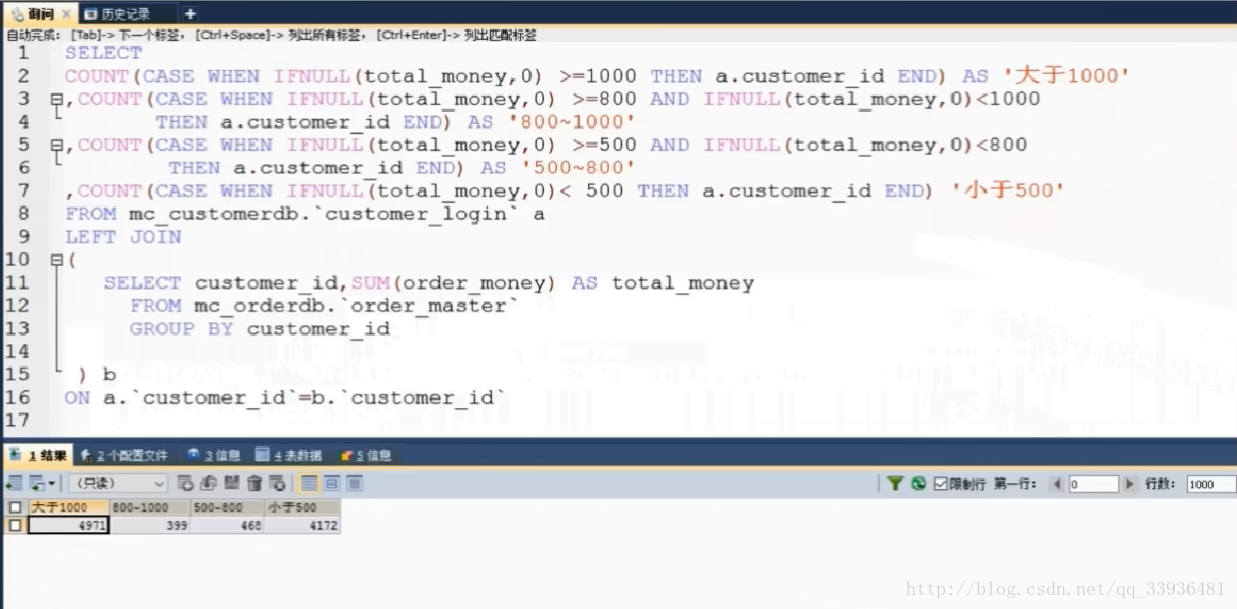The image size is (1237, 609).
Task: Click the export result grid icon
Action: [x=14, y=483]
